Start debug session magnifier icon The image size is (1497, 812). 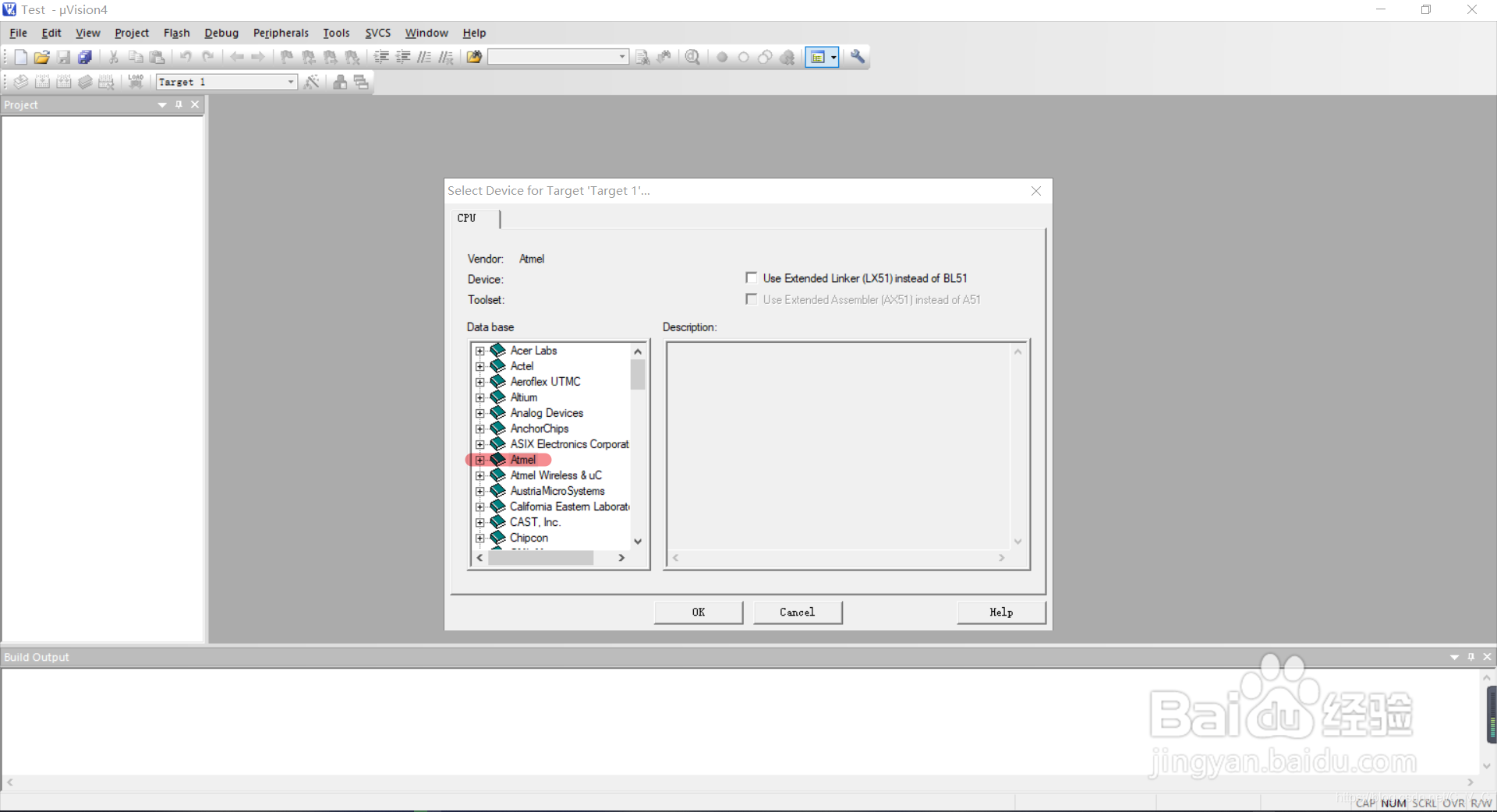(692, 57)
